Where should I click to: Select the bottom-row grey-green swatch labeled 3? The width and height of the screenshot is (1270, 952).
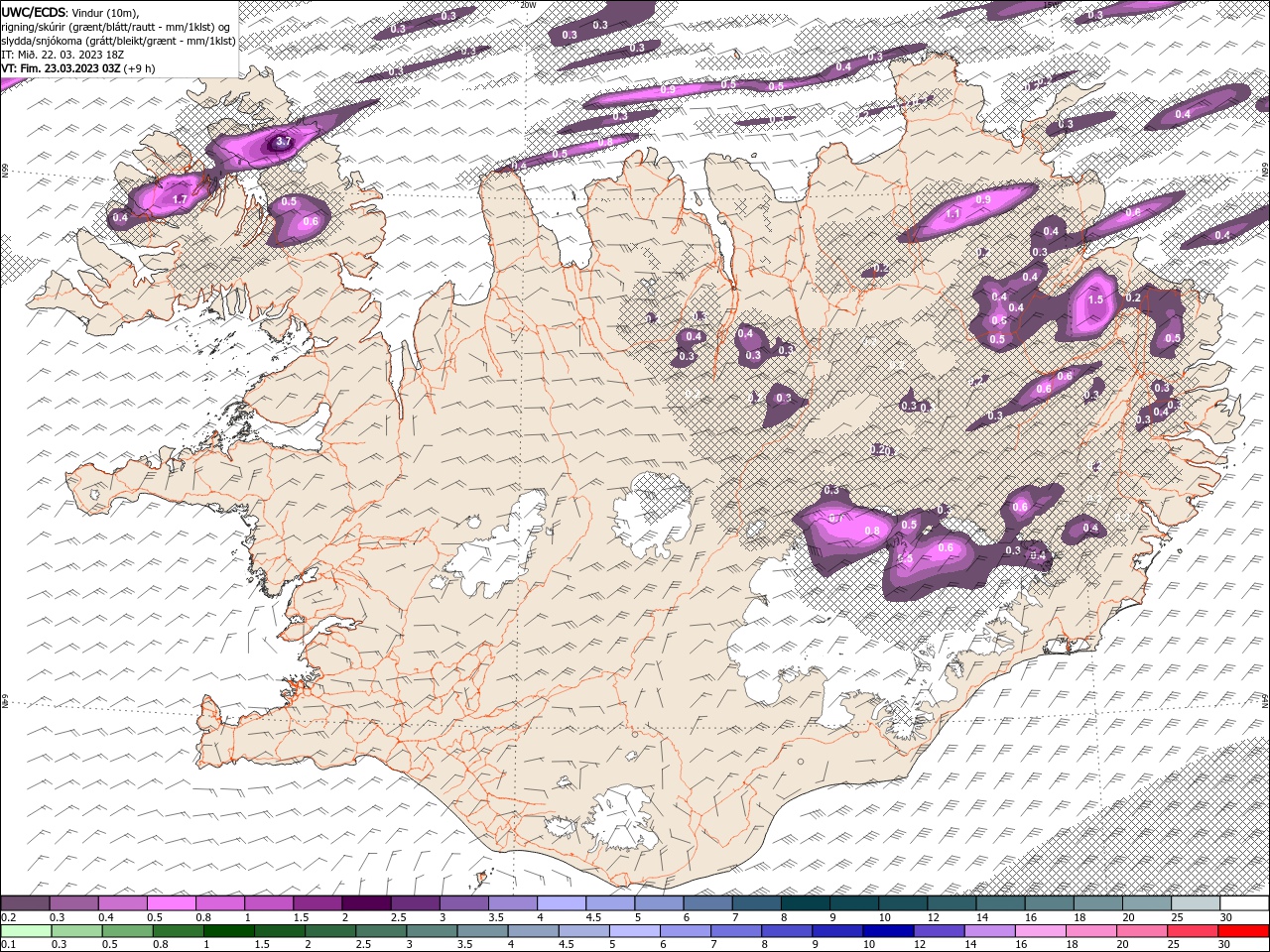pyautogui.click(x=431, y=930)
